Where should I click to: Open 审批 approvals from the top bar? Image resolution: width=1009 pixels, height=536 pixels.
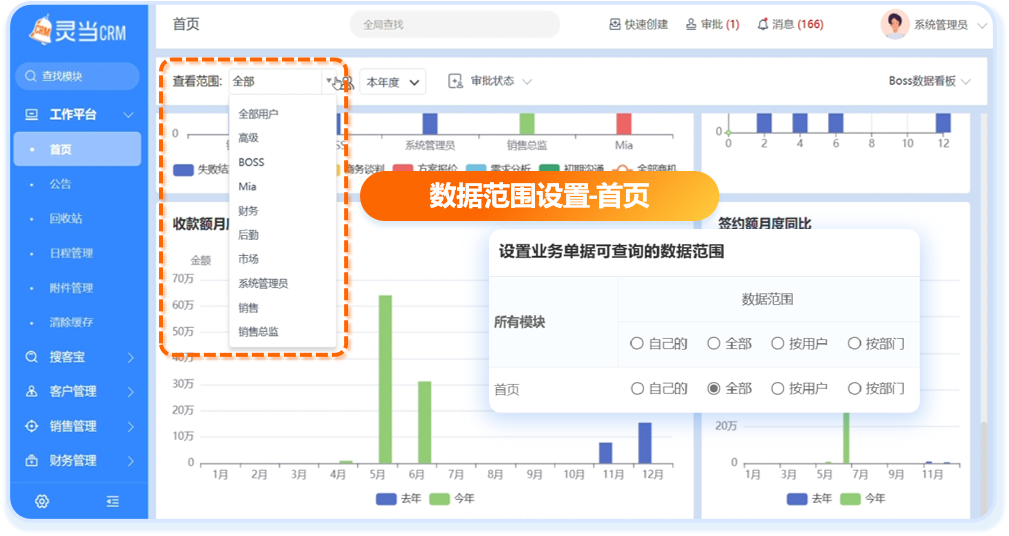click(x=712, y=24)
